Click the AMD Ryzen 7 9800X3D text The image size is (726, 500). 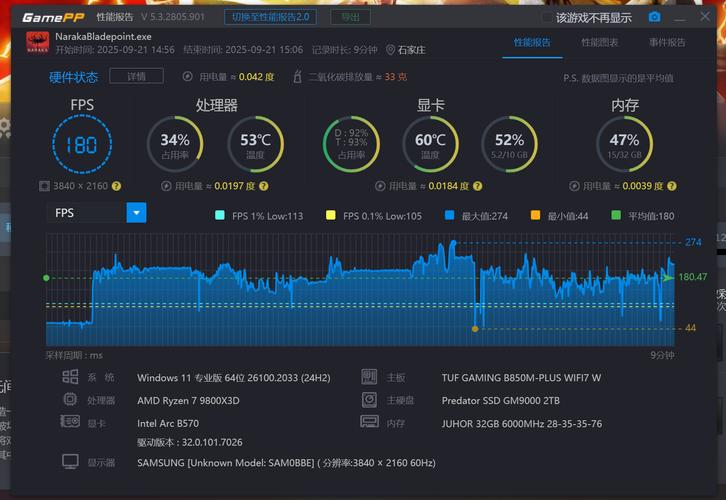[188, 400]
